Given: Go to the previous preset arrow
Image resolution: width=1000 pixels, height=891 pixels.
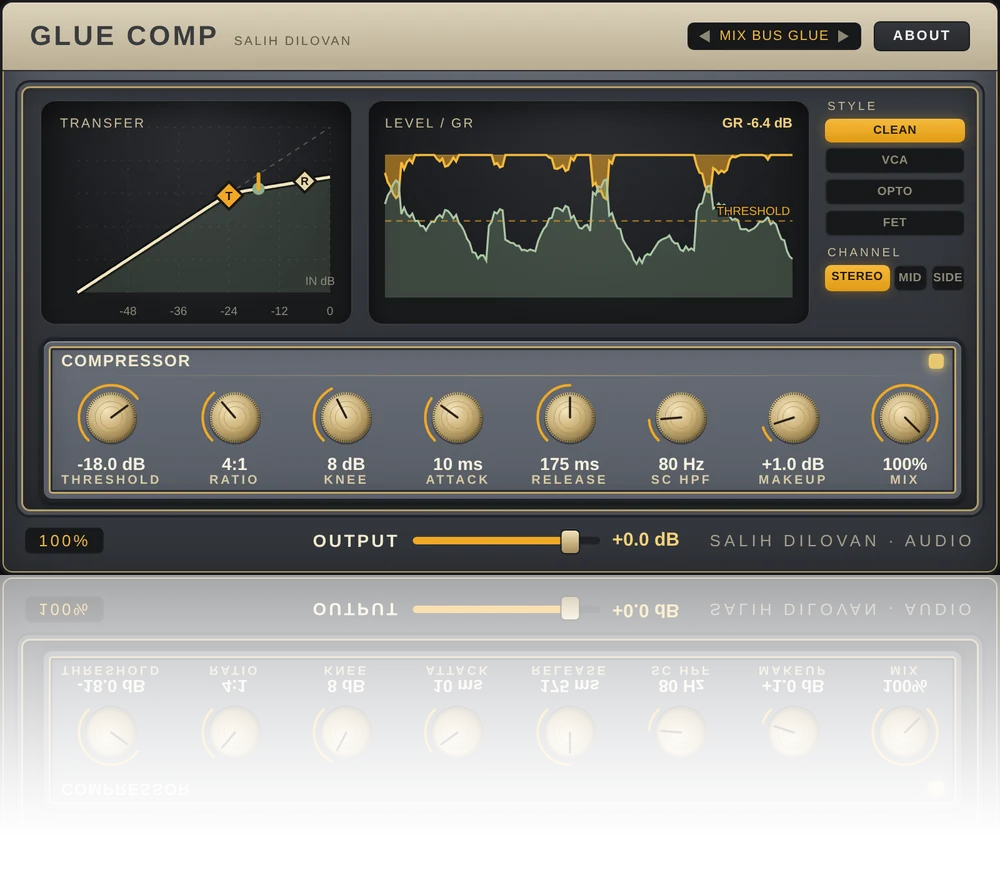Looking at the screenshot, I should (704, 36).
